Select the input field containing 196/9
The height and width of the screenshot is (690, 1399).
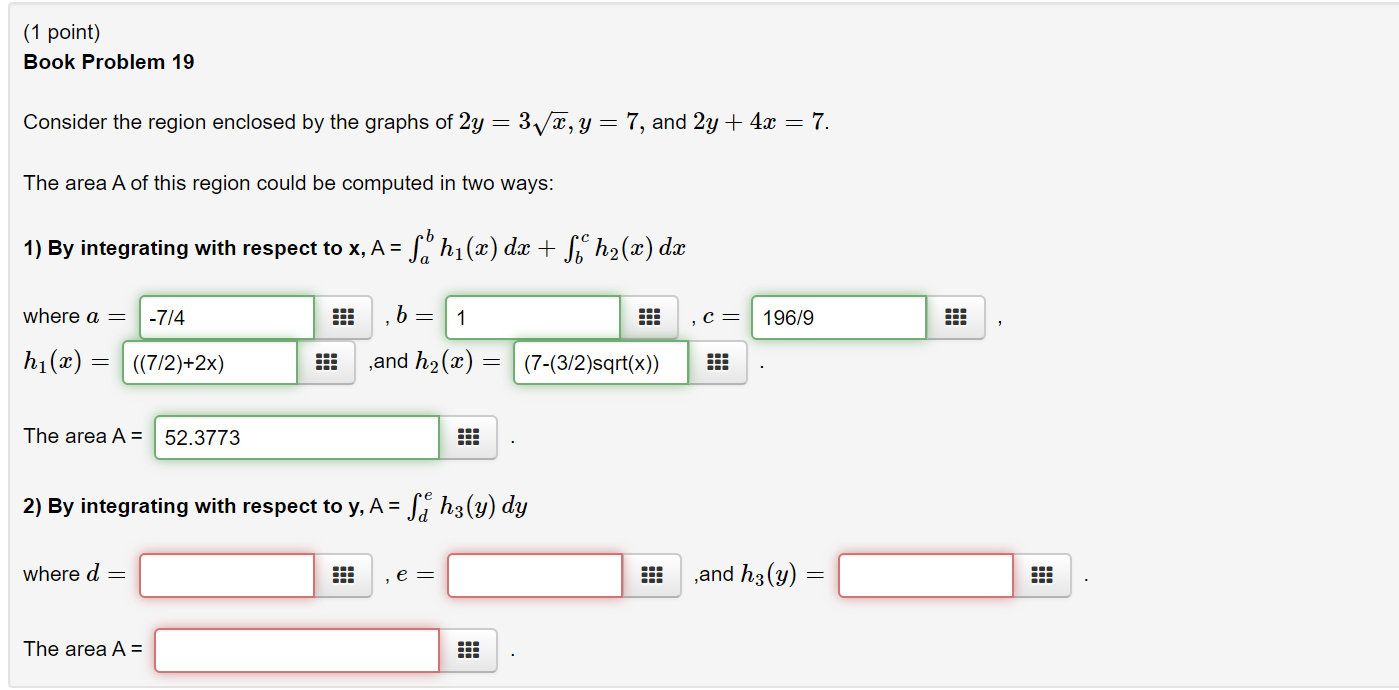pos(838,317)
